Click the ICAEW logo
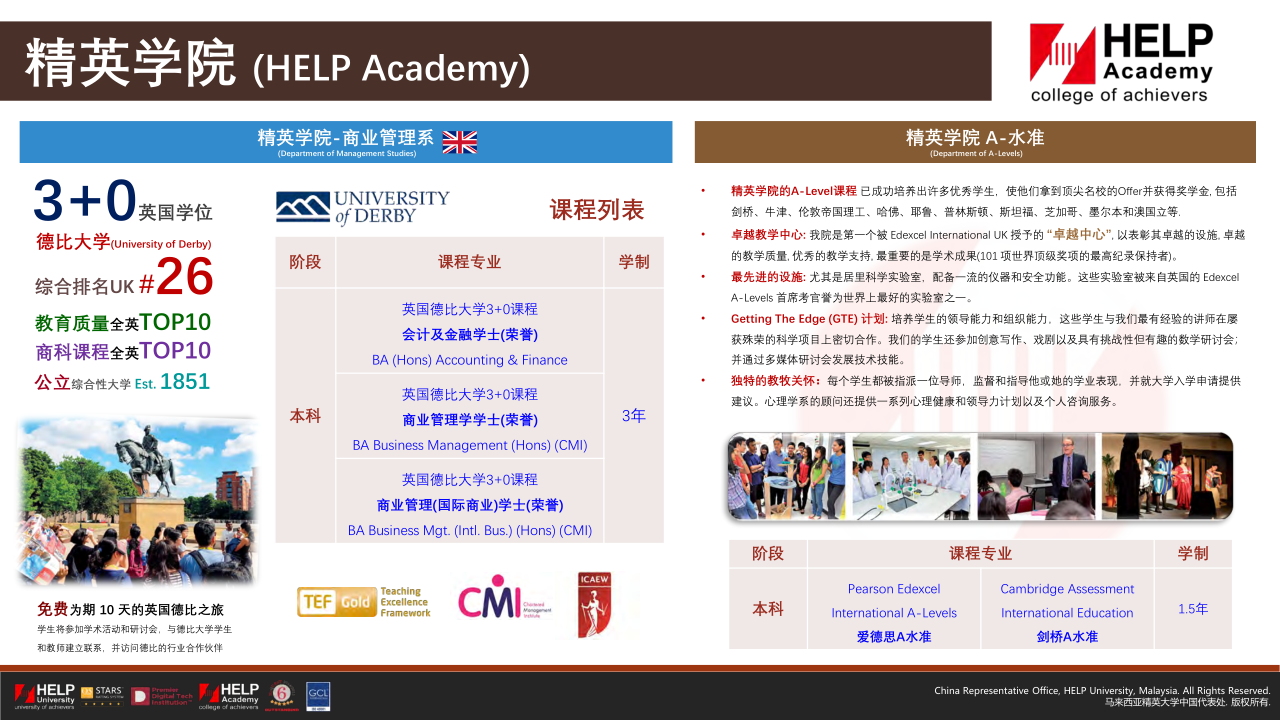1280x720 pixels. pos(598,604)
